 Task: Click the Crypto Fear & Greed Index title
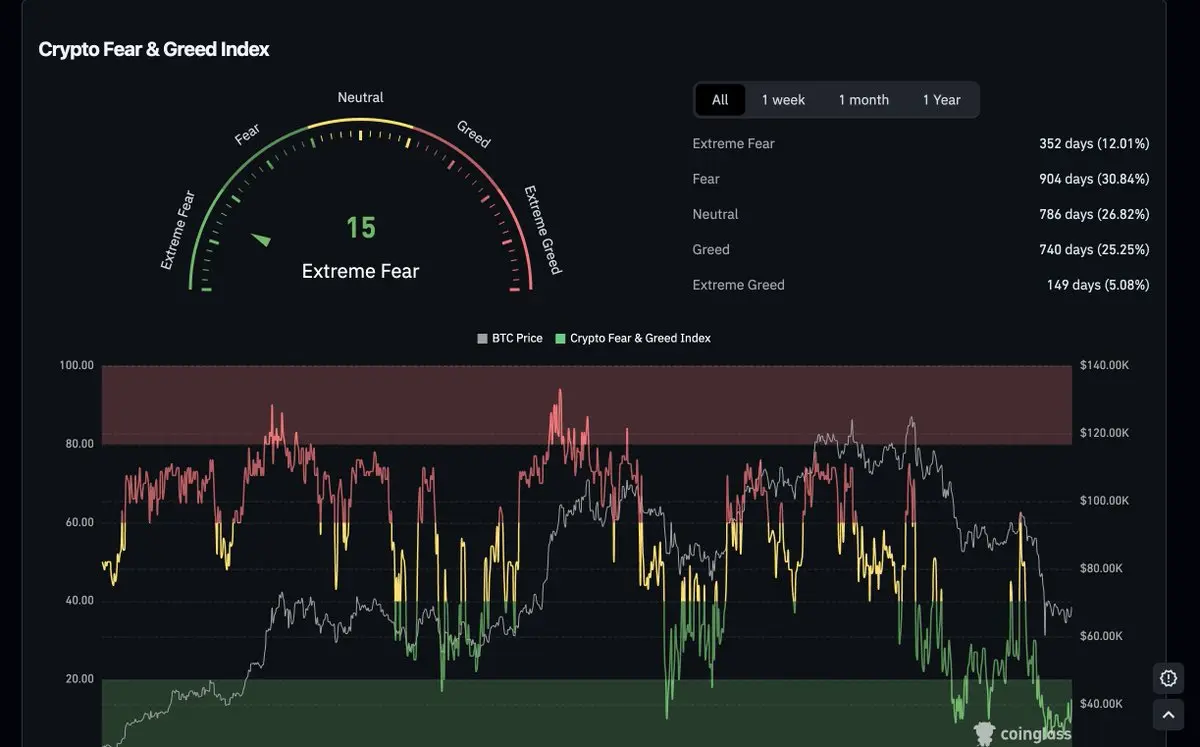(x=153, y=49)
